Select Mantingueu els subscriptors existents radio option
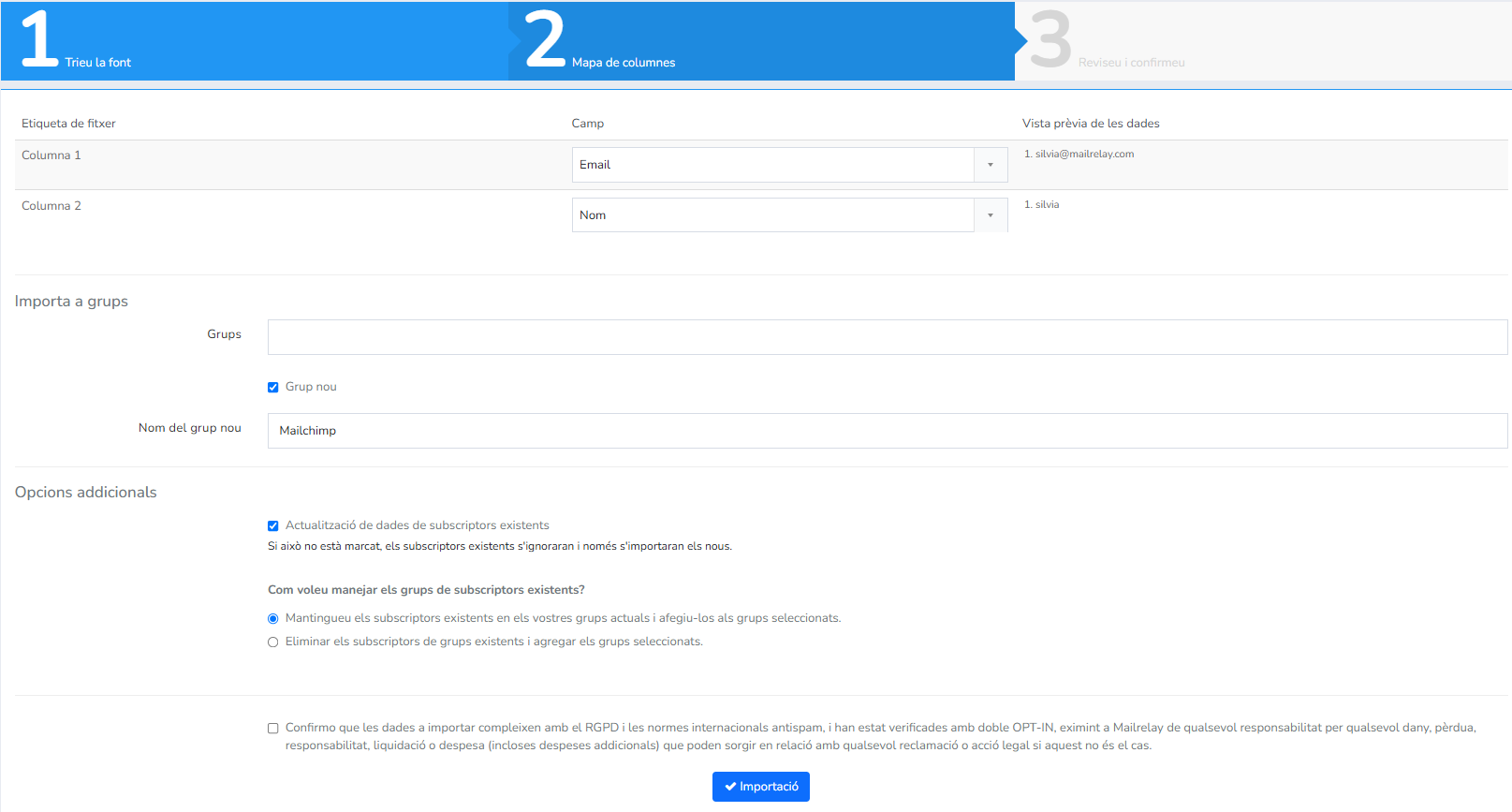 pyautogui.click(x=273, y=619)
